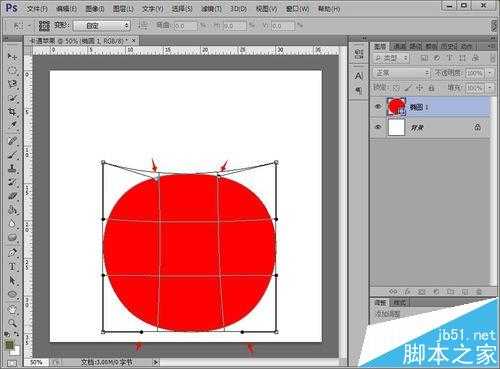Expand the collapsed panel dock
The height and width of the screenshot is (369, 500).
coord(363,39)
